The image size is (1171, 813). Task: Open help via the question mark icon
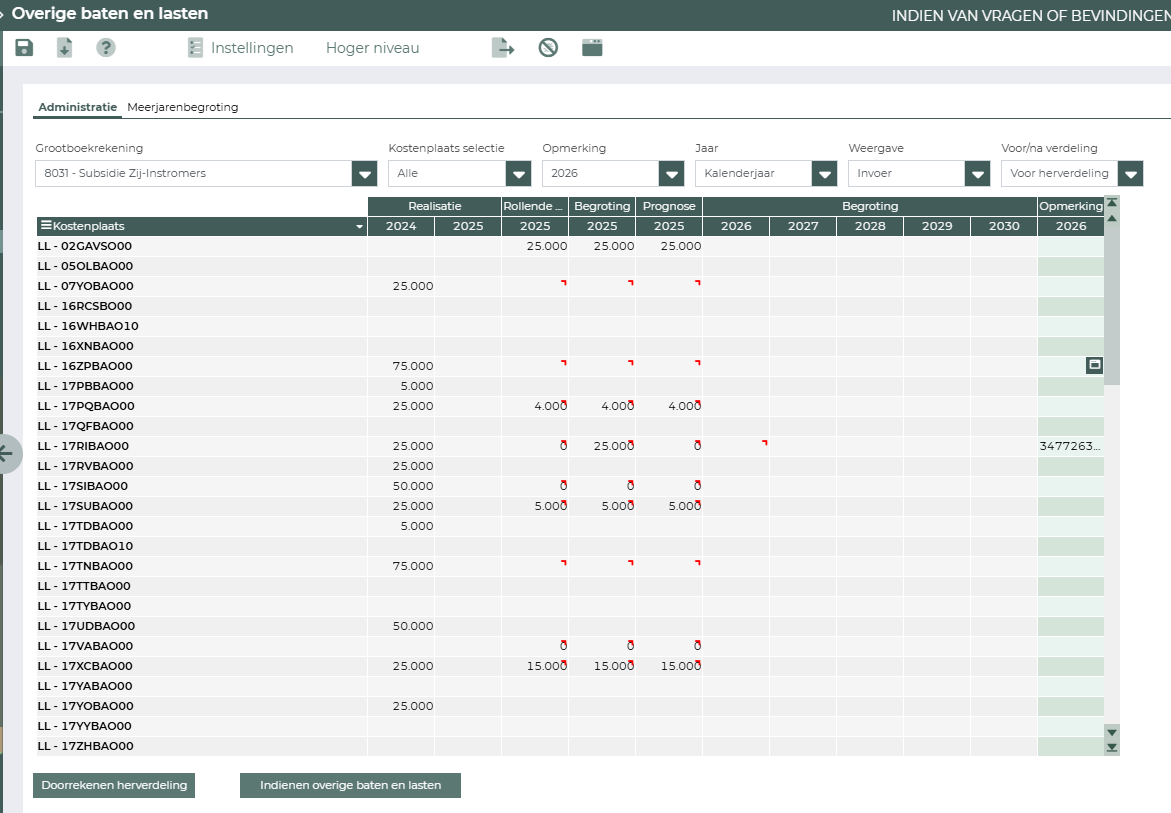[x=106, y=48]
